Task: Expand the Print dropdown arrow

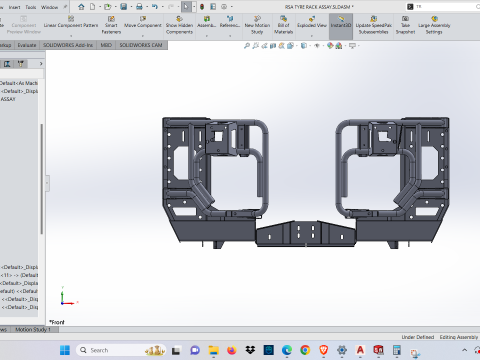Action: [147, 7]
